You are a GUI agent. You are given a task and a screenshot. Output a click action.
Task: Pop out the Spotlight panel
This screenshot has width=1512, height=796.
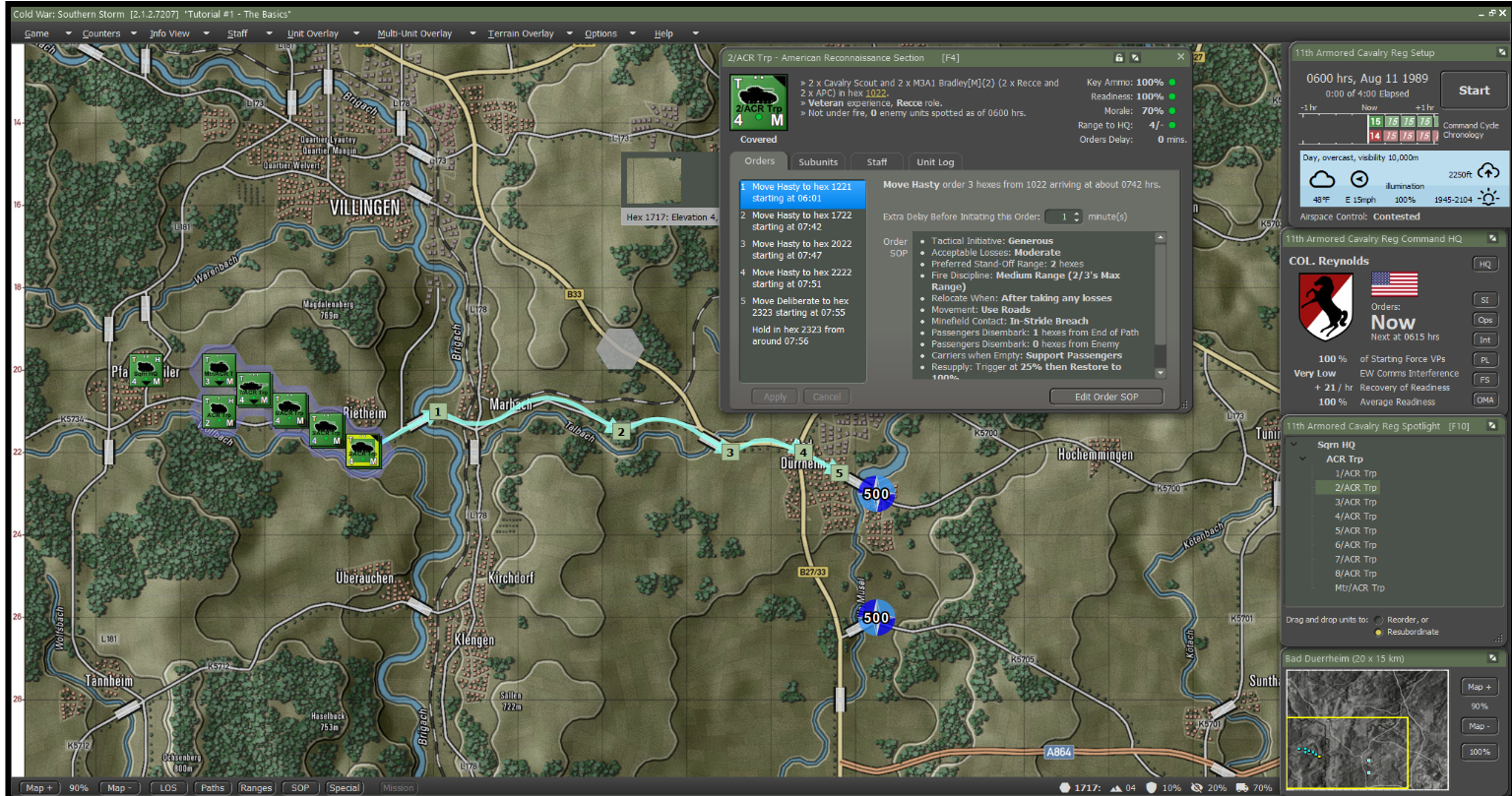(x=1492, y=426)
